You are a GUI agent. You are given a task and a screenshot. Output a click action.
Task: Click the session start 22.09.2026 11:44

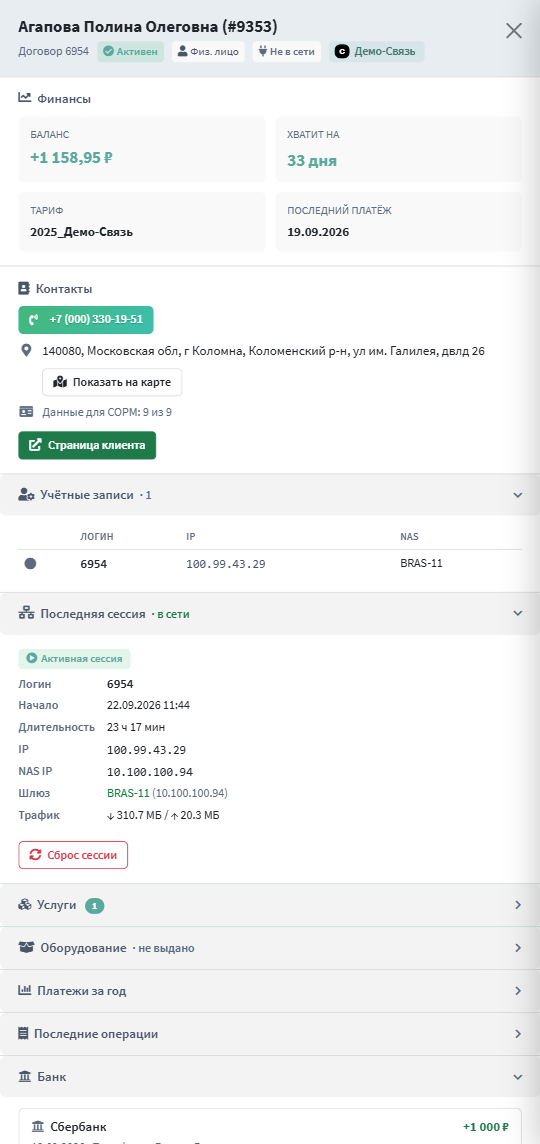coord(148,706)
